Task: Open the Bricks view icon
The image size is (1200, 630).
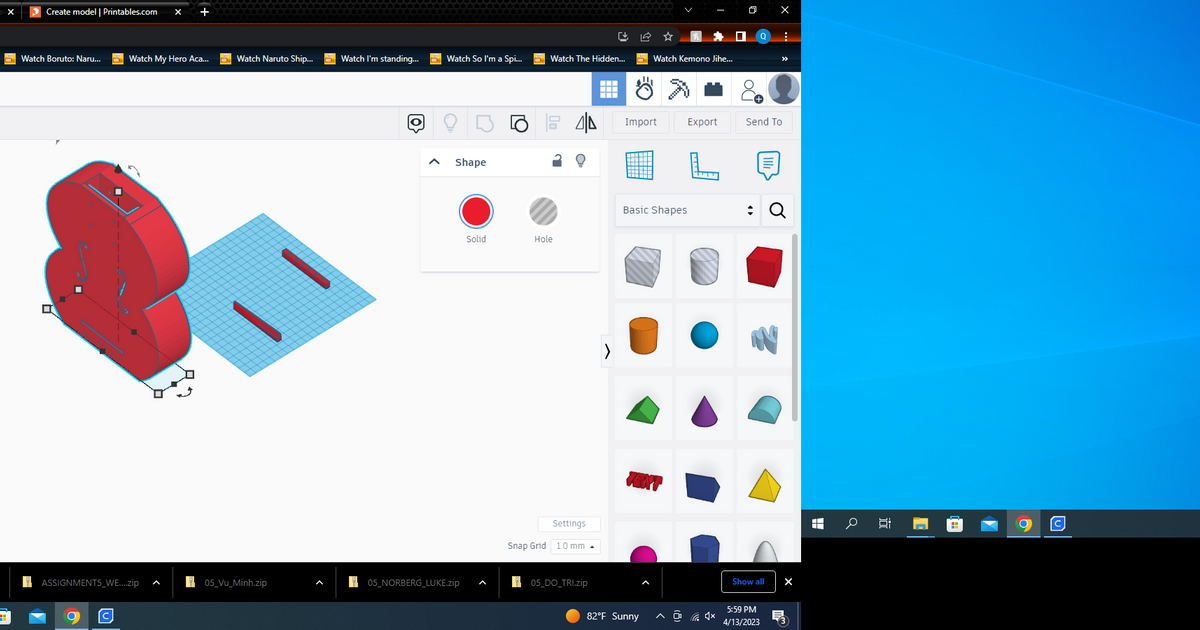Action: pos(713,90)
